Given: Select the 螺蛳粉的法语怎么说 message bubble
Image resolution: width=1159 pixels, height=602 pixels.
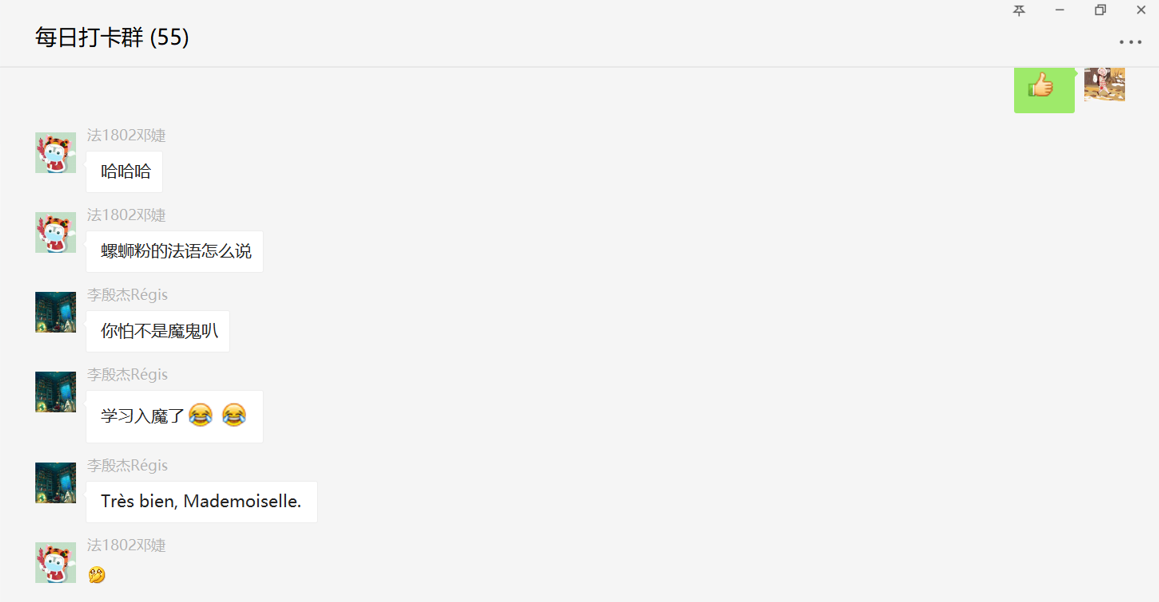Looking at the screenshot, I should (x=174, y=251).
